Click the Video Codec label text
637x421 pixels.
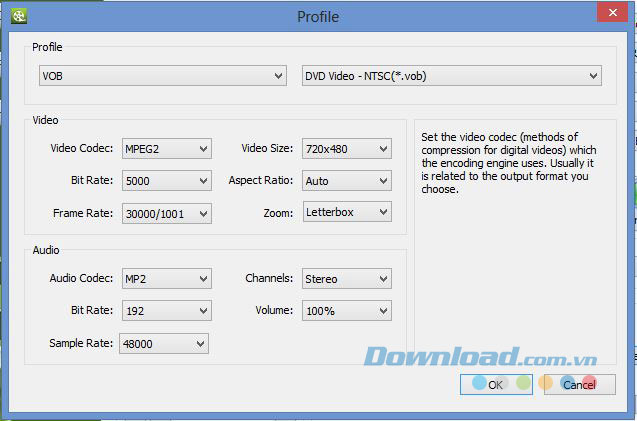[x=82, y=148]
